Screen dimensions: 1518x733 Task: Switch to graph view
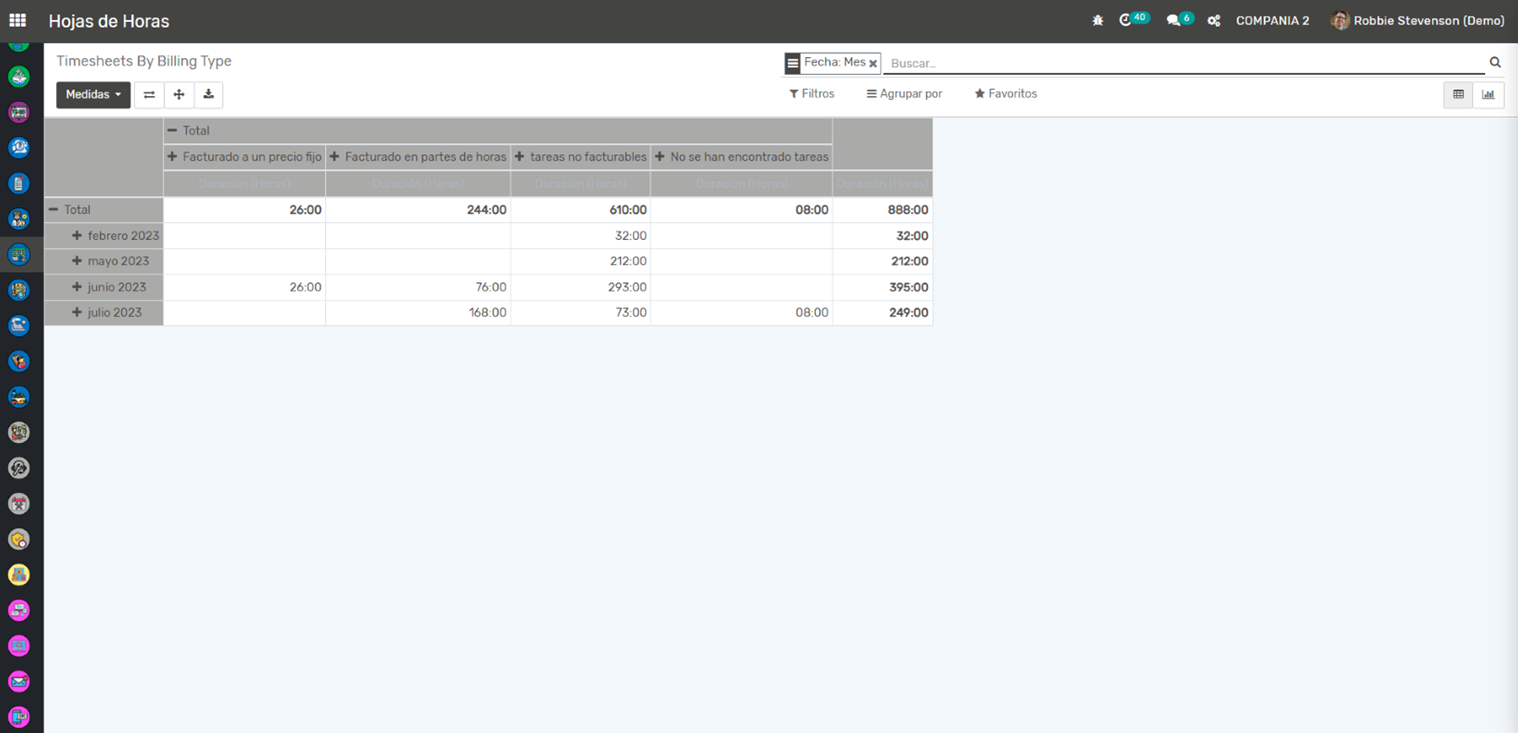pos(1488,95)
